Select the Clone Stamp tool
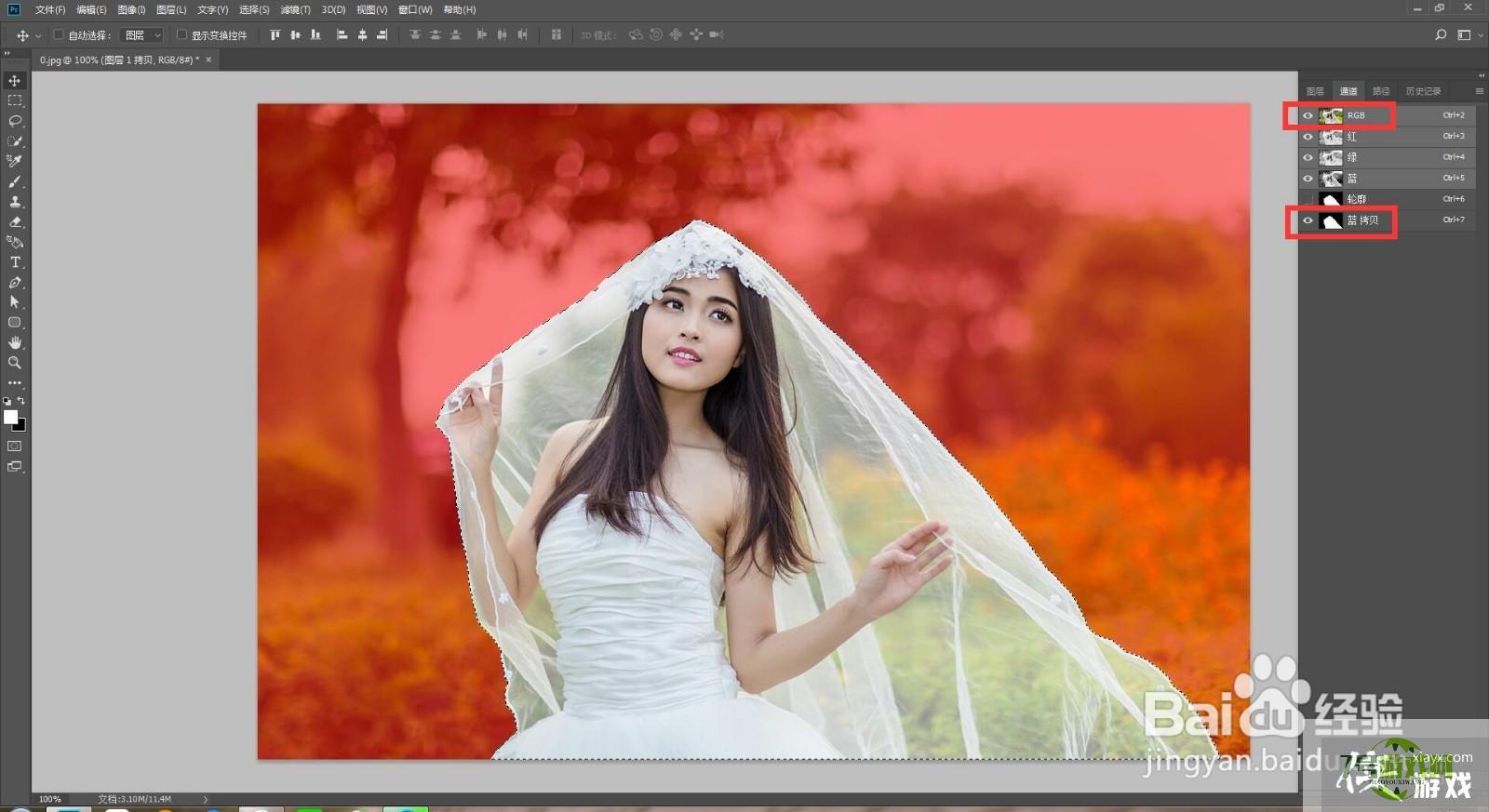 pyautogui.click(x=15, y=202)
